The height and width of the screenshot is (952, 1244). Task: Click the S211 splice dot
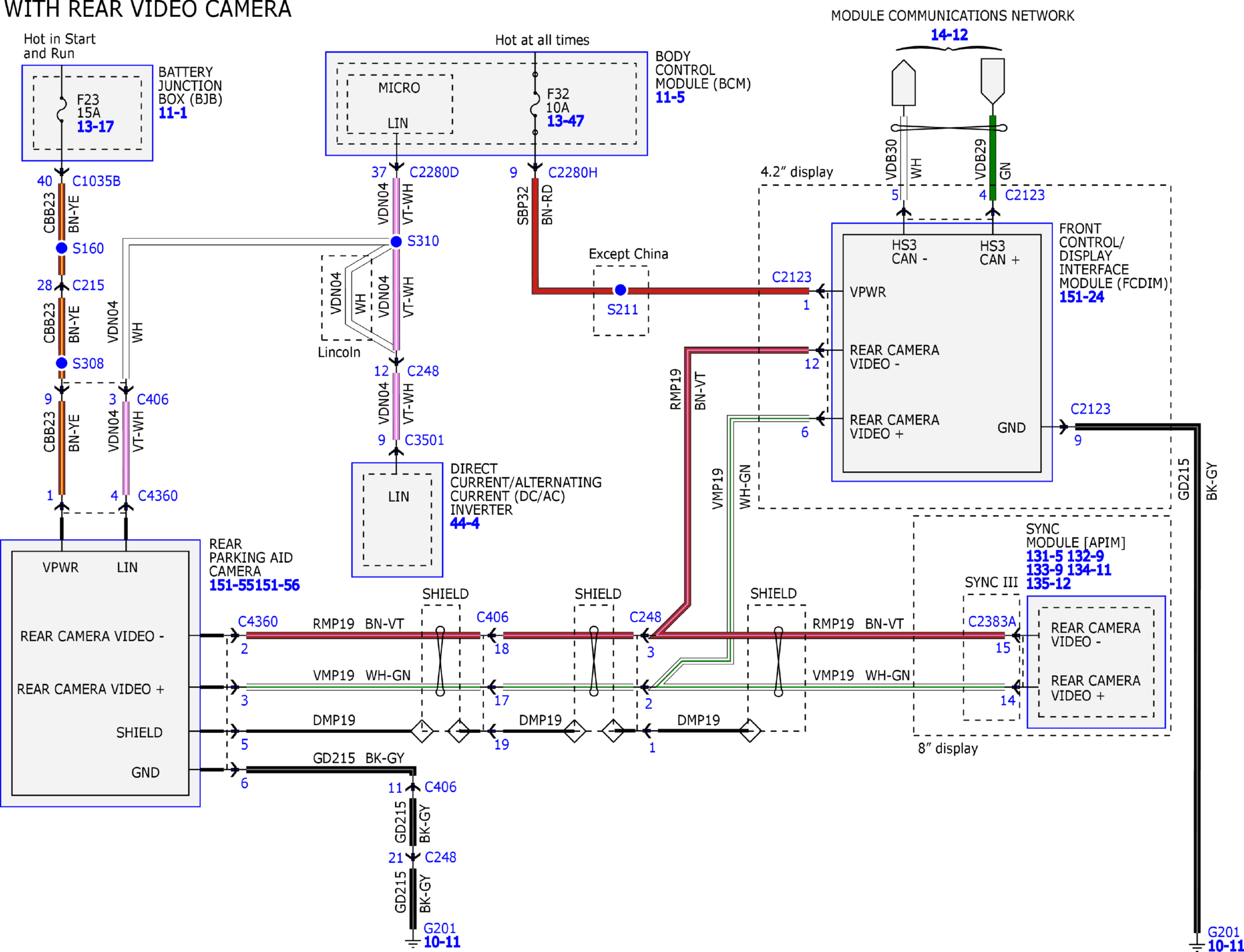click(x=620, y=290)
